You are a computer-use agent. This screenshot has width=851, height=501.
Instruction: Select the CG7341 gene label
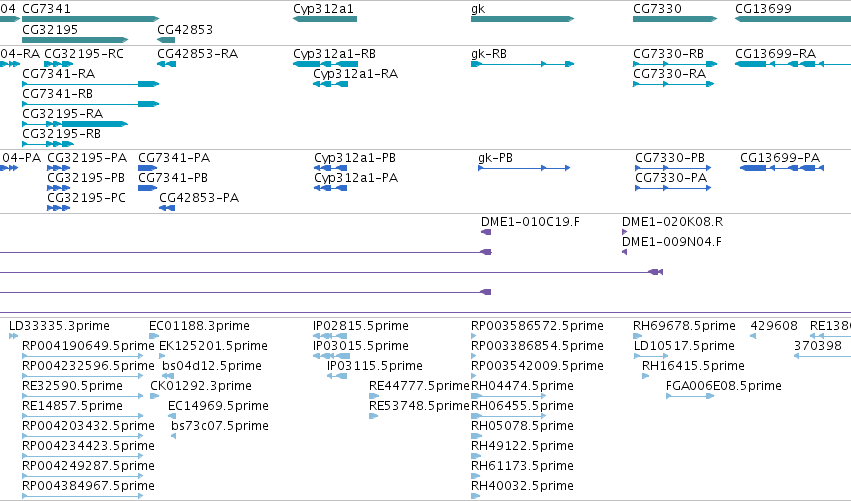coord(46,9)
